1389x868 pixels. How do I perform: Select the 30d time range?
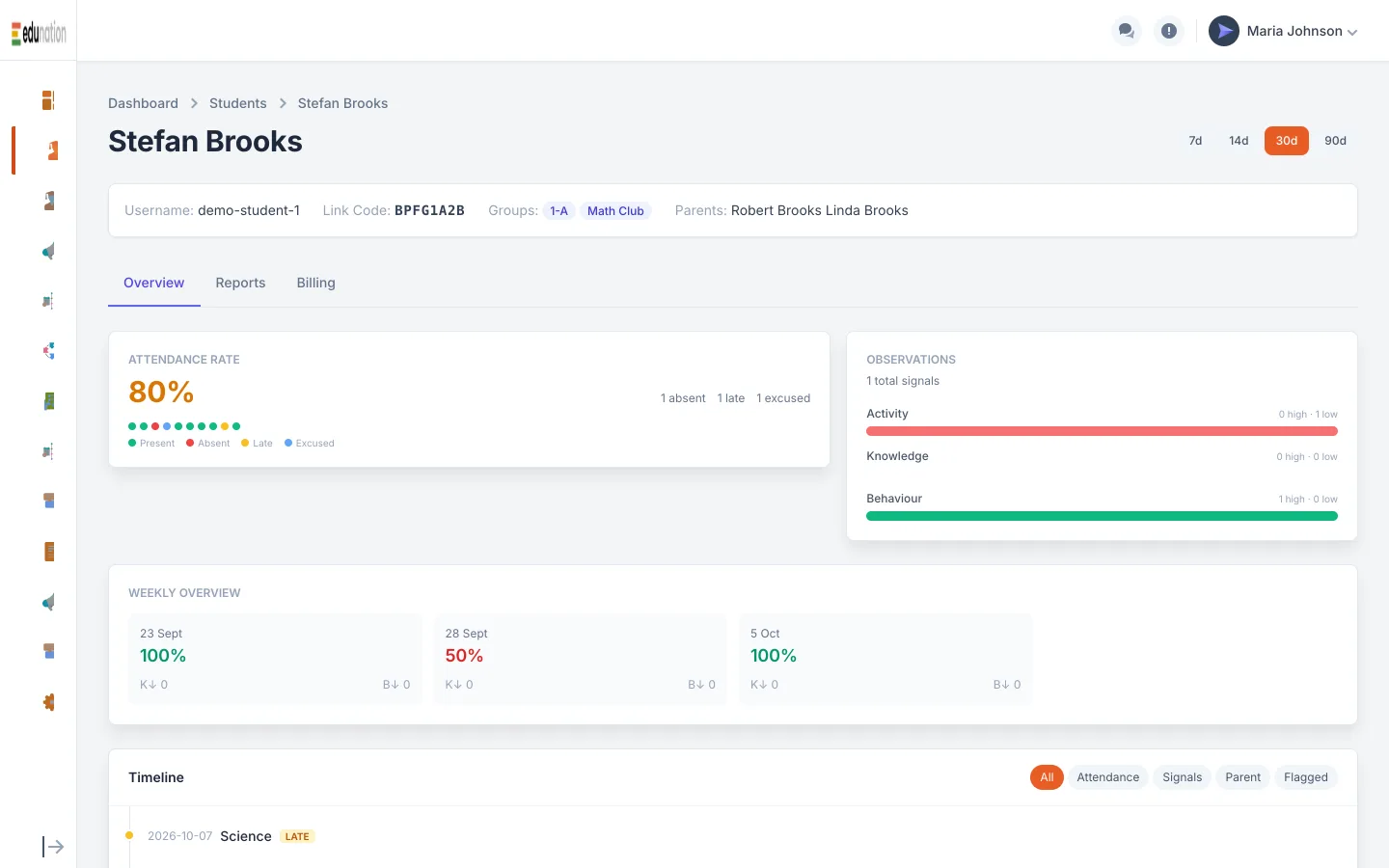coord(1287,141)
